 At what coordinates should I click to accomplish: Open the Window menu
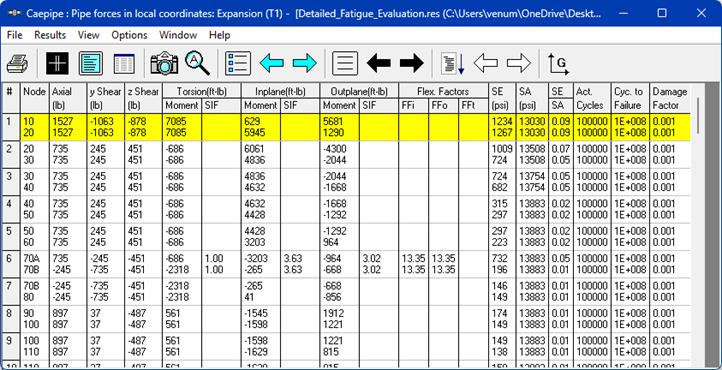pyautogui.click(x=178, y=35)
